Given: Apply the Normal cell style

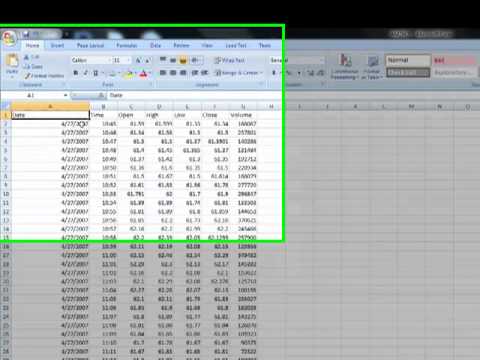Looking at the screenshot, I should (x=408, y=60).
